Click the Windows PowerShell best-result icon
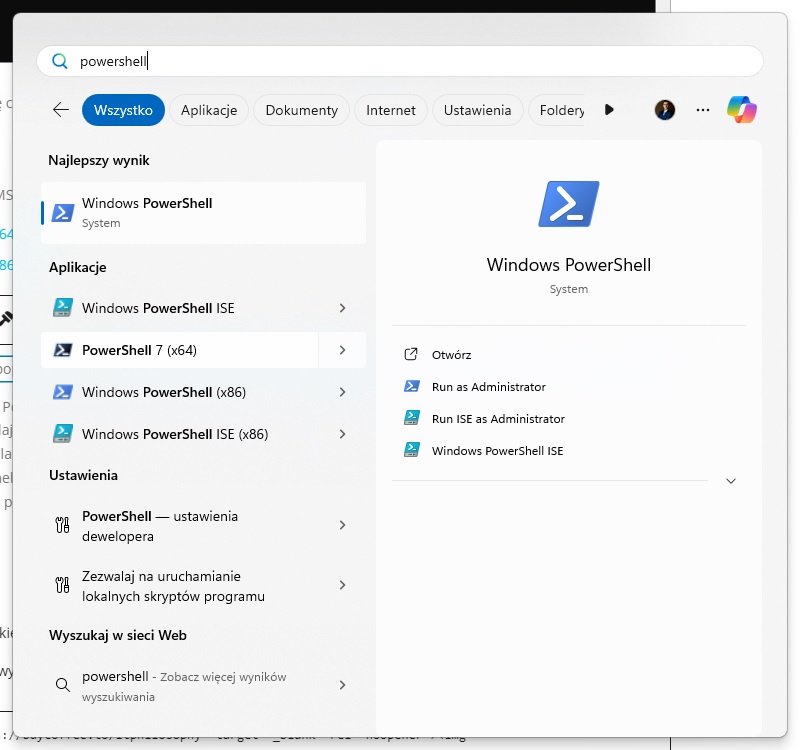This screenshot has width=800, height=750. pyautogui.click(x=63, y=213)
